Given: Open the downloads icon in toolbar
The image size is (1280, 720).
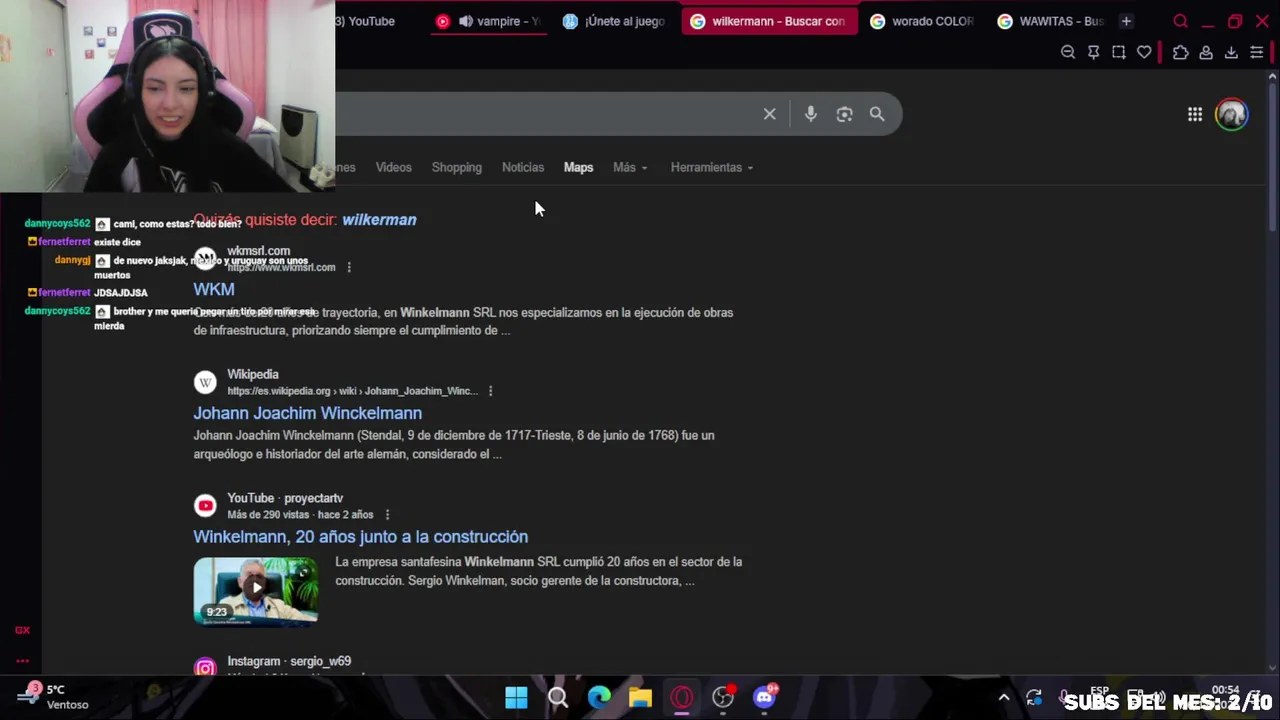Looking at the screenshot, I should (x=1231, y=52).
